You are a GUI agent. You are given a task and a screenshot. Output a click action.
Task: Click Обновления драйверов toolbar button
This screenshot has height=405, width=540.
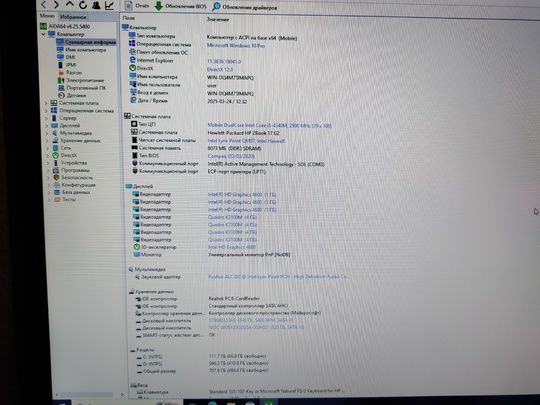pyautogui.click(x=244, y=7)
